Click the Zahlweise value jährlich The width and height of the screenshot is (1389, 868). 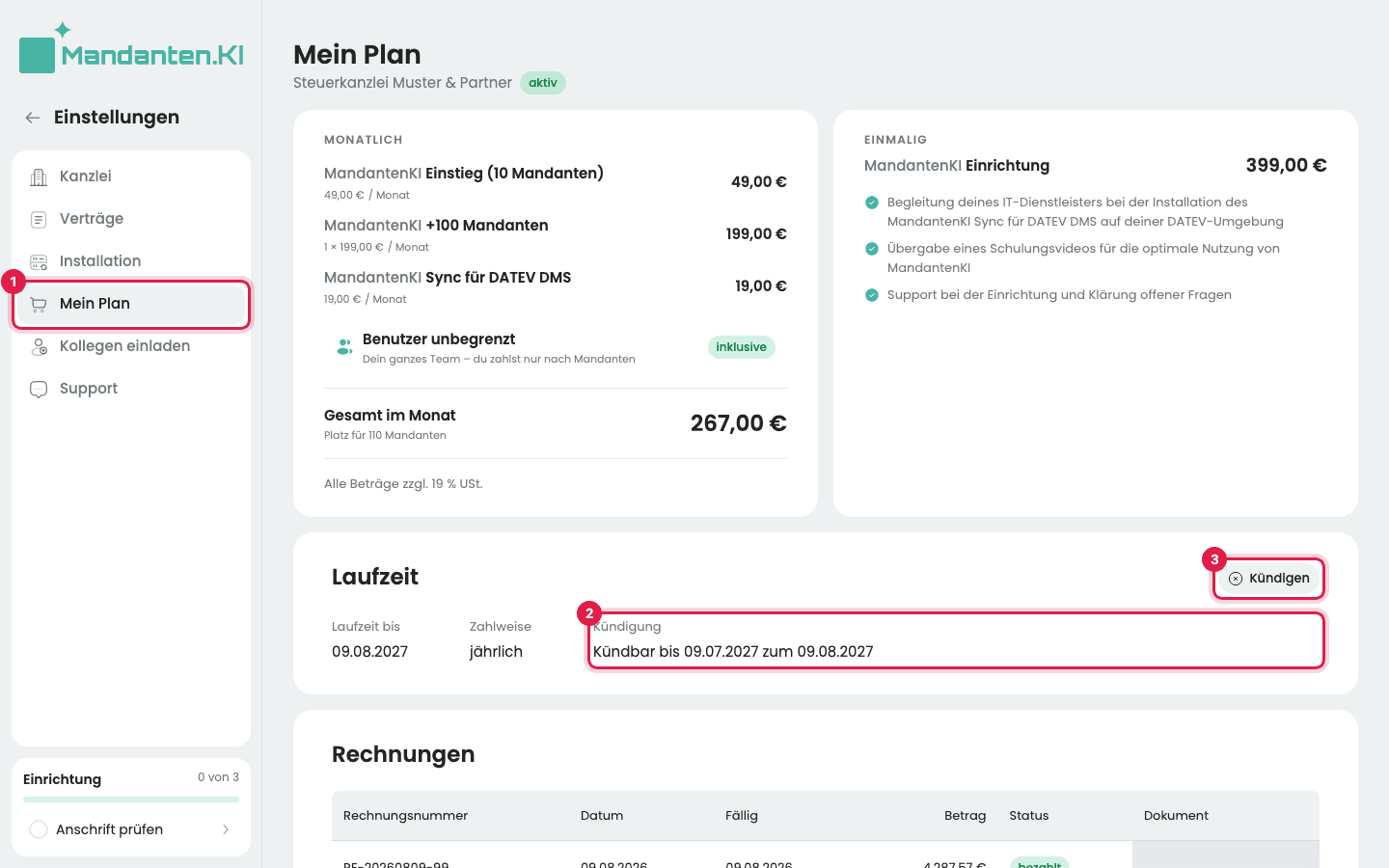[x=496, y=652]
